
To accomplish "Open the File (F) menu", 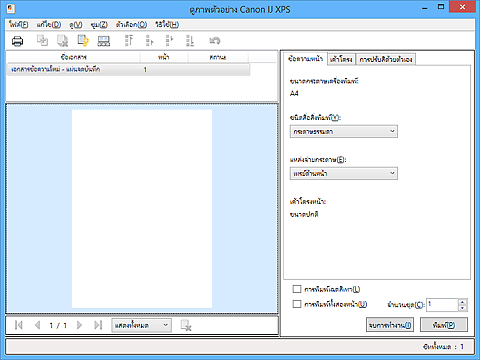I will 19,24.
